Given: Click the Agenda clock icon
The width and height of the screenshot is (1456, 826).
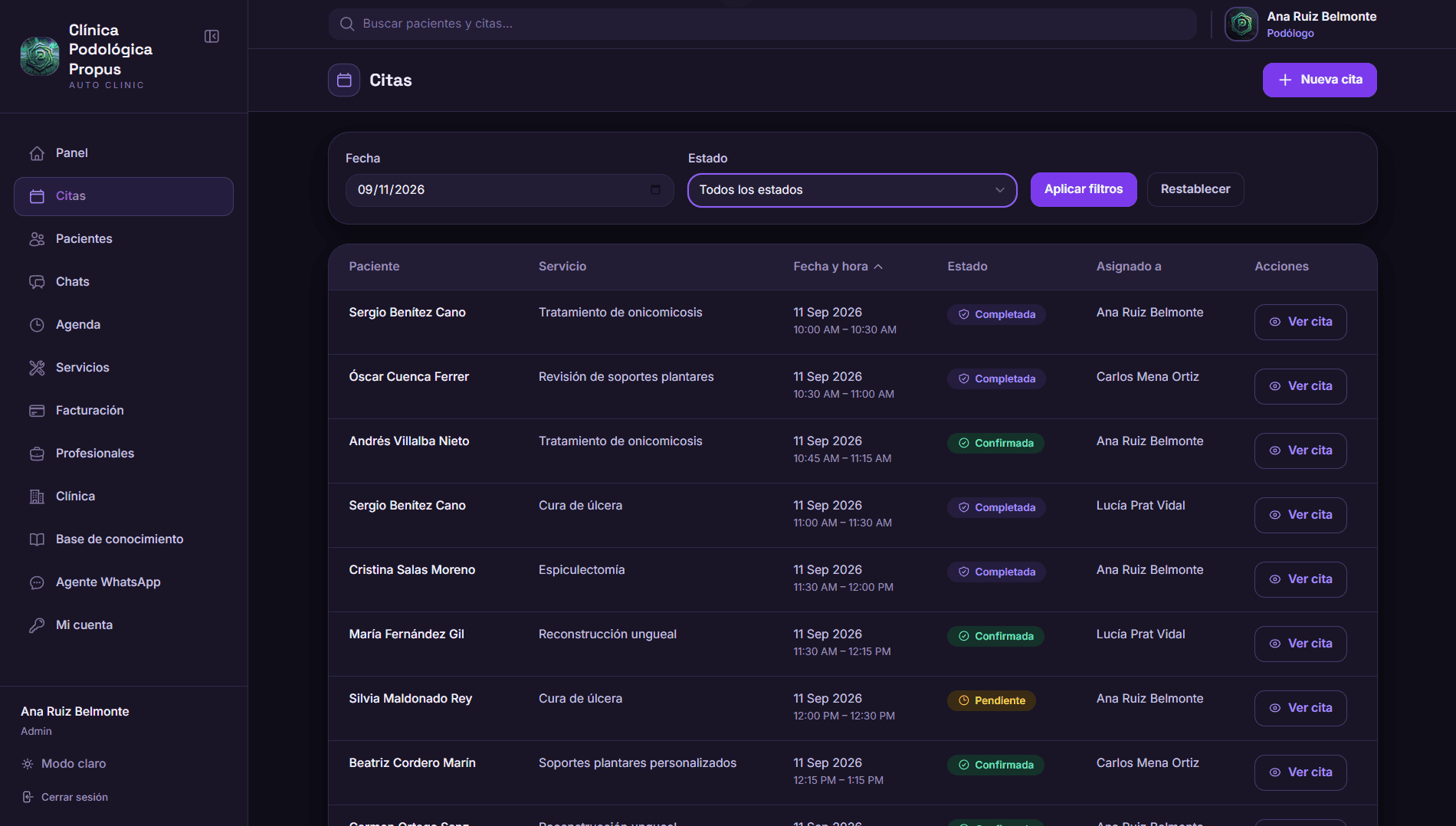Looking at the screenshot, I should pos(37,325).
